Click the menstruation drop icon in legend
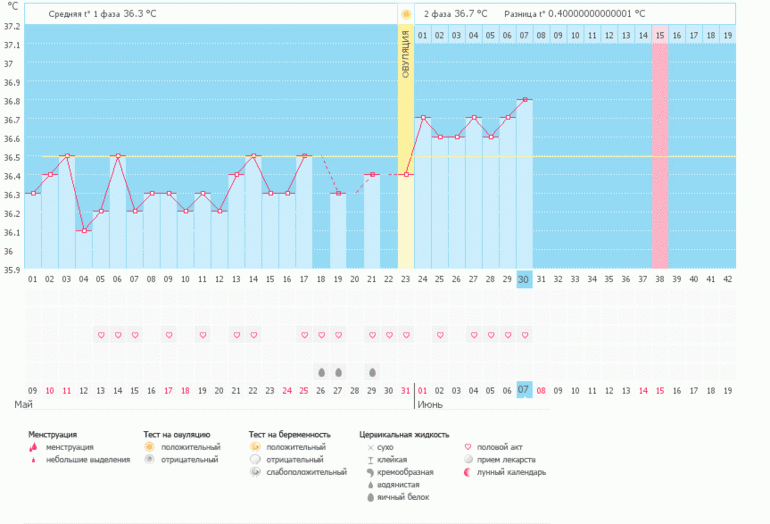Viewport: 770px width, 524px height. pos(33,447)
